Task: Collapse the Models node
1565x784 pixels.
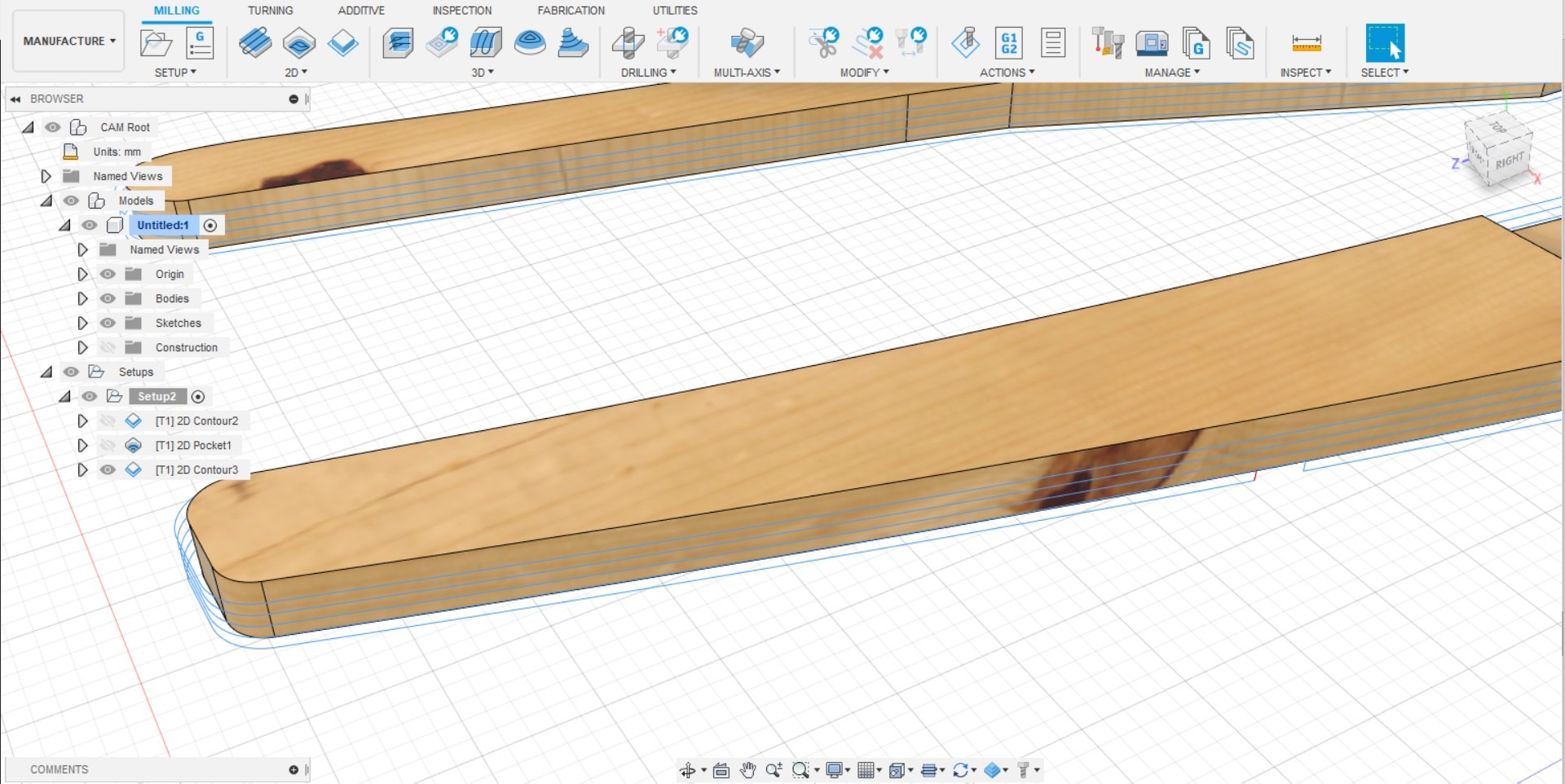Action: click(46, 200)
